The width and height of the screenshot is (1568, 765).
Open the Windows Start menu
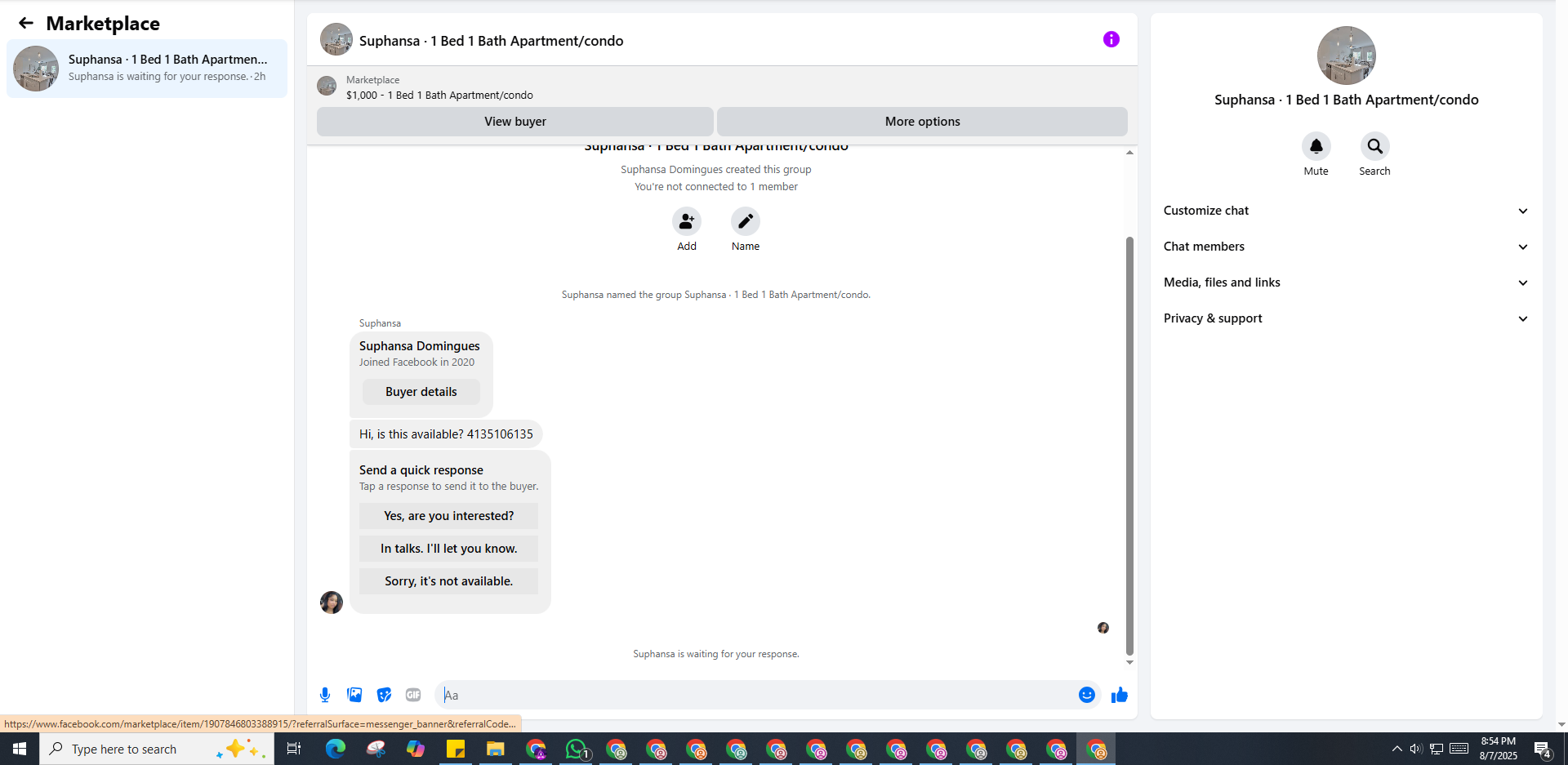(20, 749)
